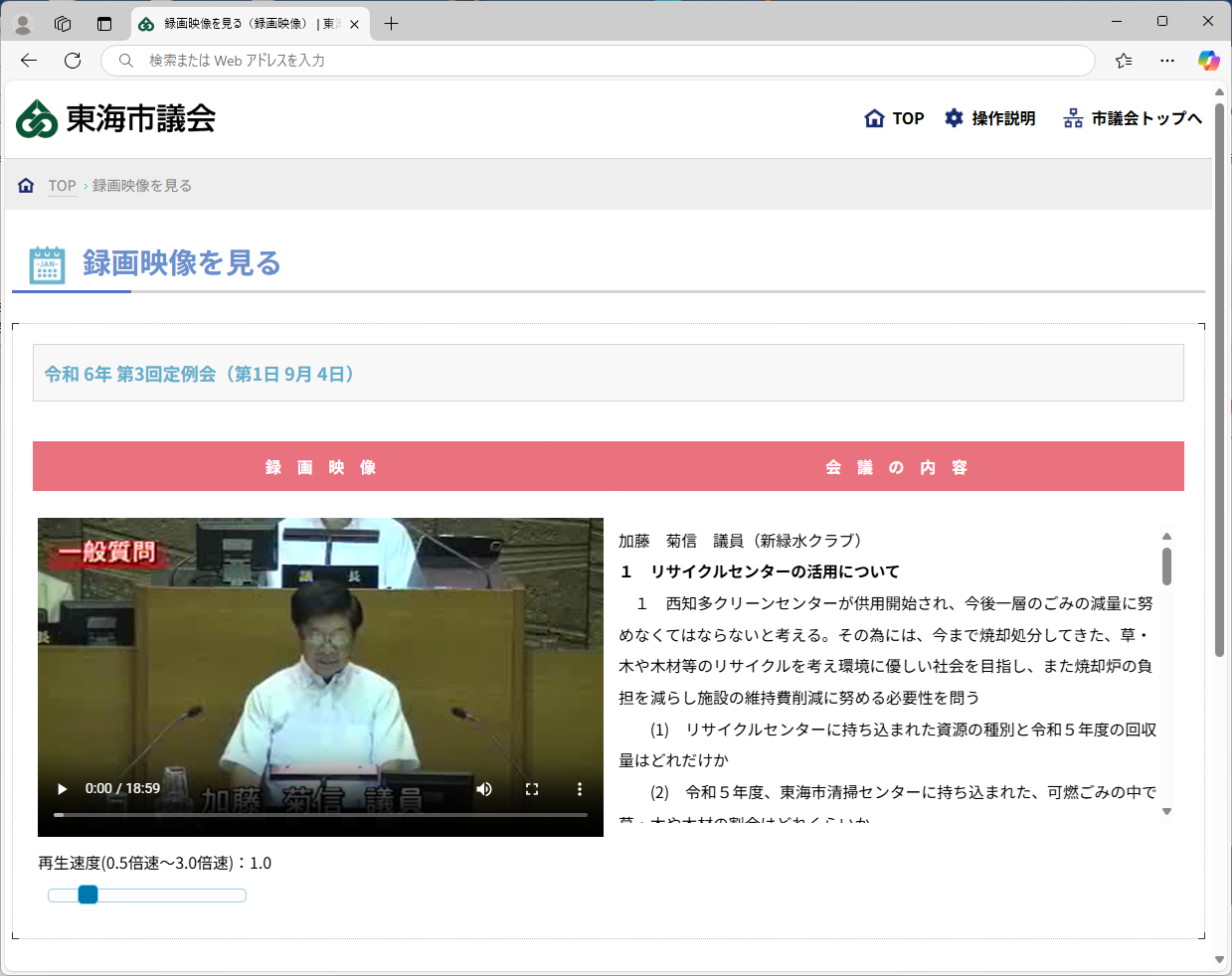
Task: Open the browser favorites icon
Action: pyautogui.click(x=1124, y=61)
